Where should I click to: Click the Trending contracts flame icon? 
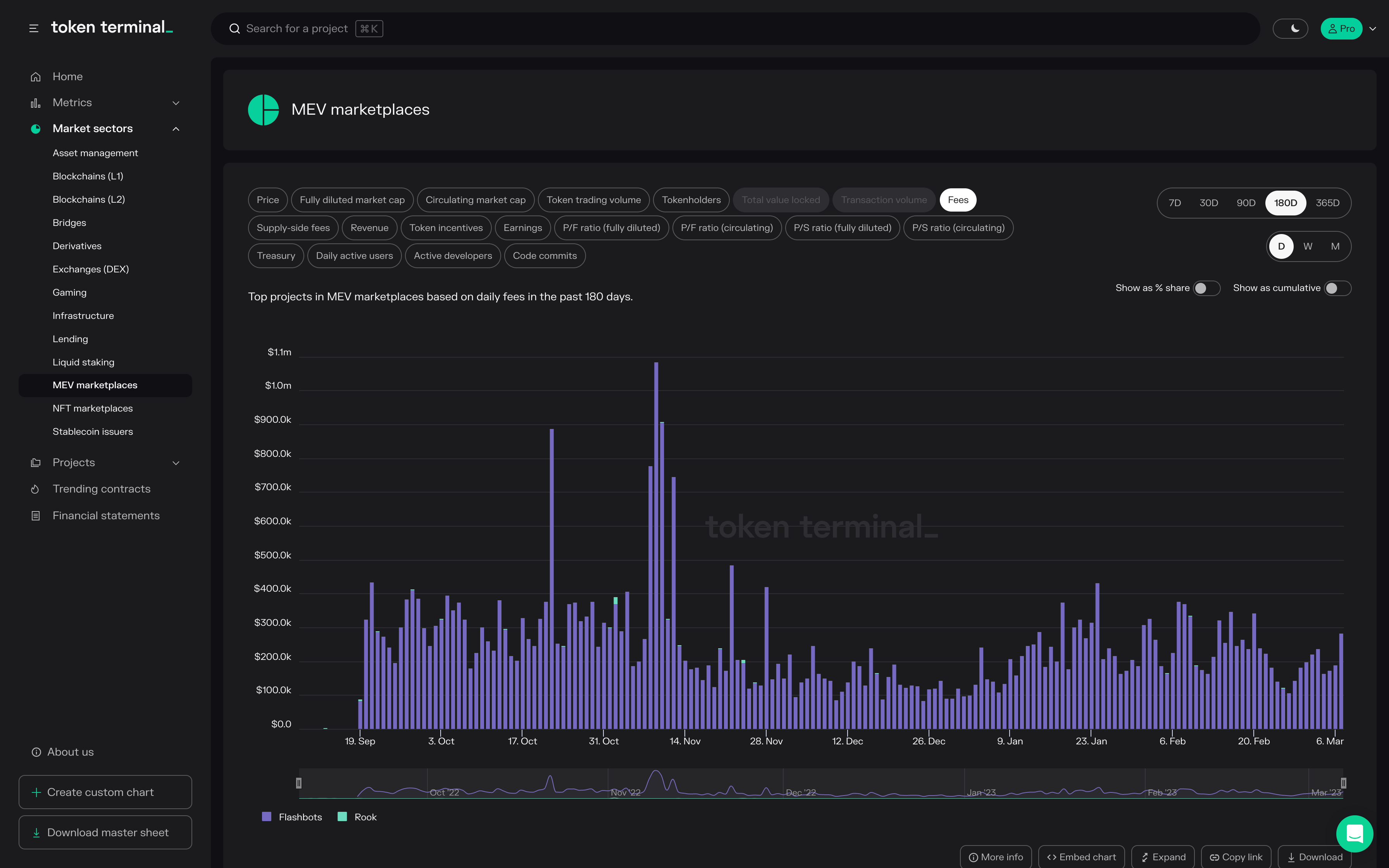click(36, 489)
